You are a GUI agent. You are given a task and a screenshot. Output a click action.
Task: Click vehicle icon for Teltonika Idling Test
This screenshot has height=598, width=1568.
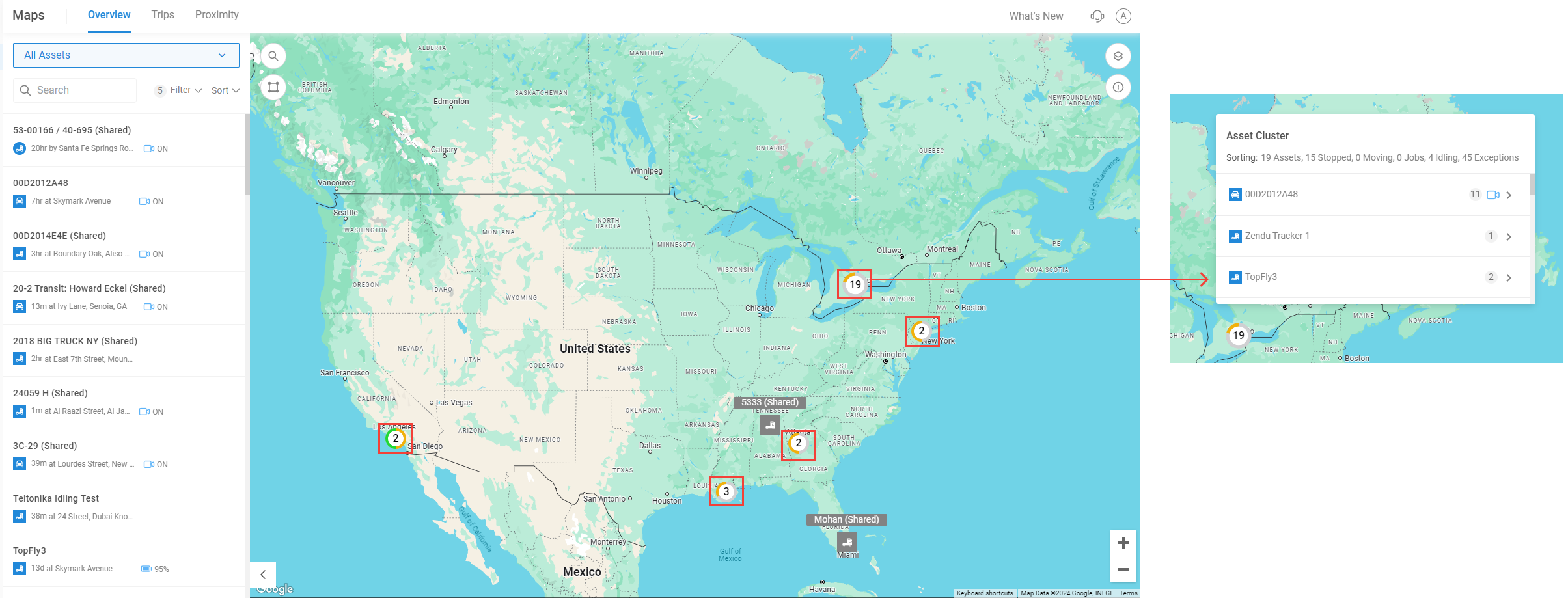click(x=20, y=517)
